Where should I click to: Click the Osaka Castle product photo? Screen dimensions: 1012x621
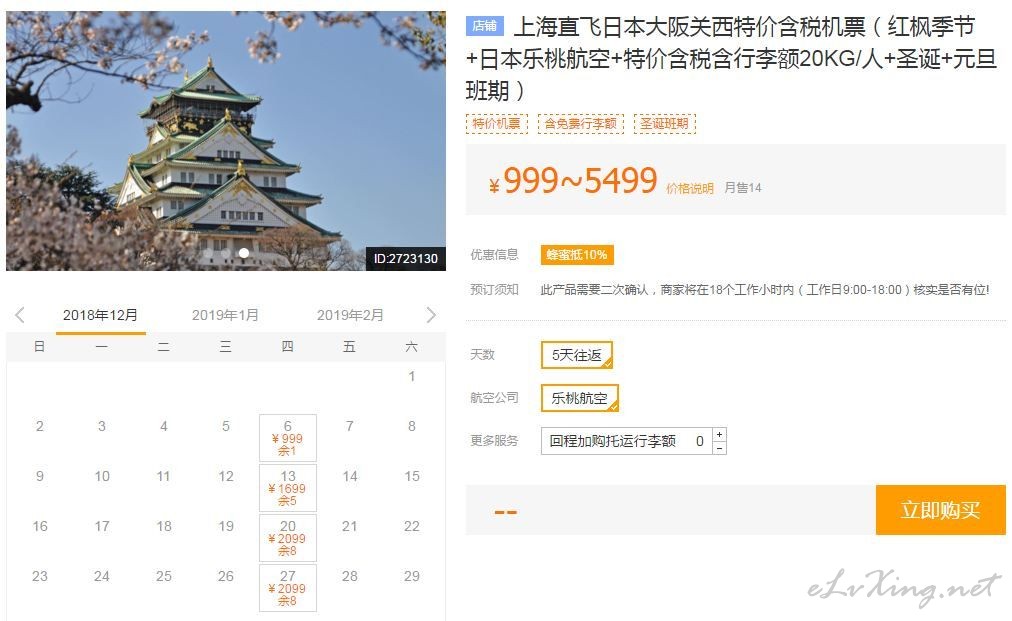click(226, 141)
